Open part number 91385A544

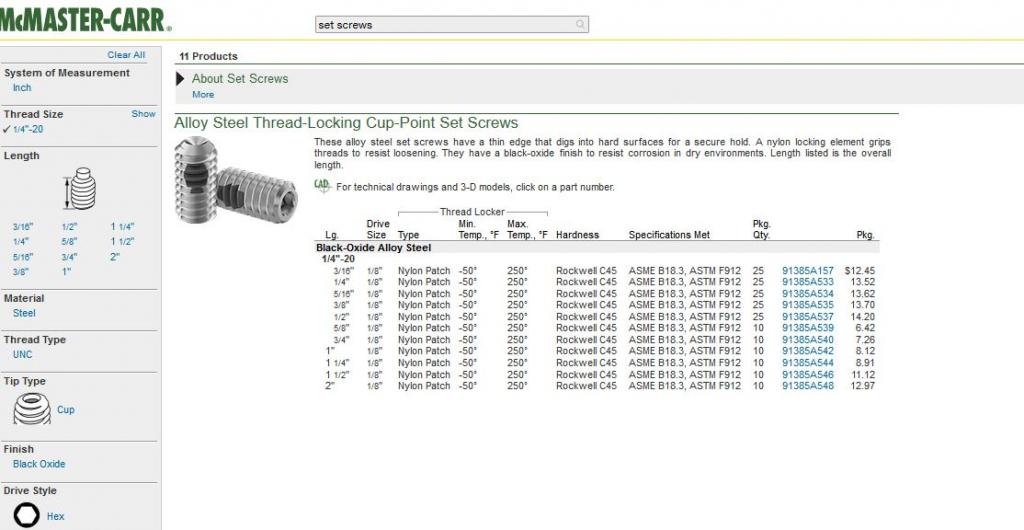coord(808,362)
